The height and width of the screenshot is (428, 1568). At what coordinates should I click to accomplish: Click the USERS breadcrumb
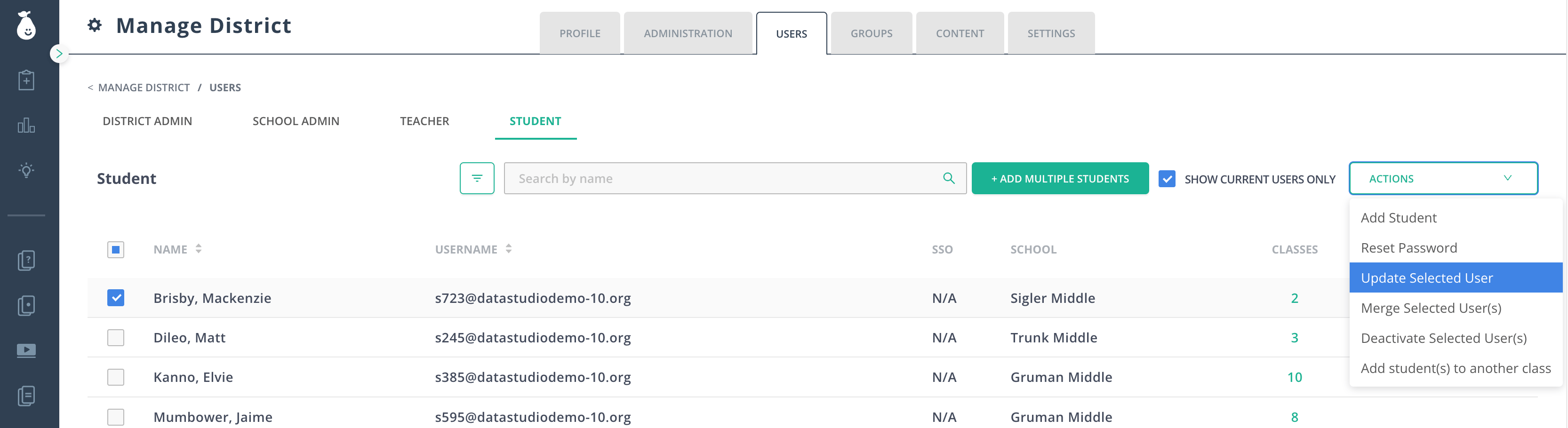(225, 87)
